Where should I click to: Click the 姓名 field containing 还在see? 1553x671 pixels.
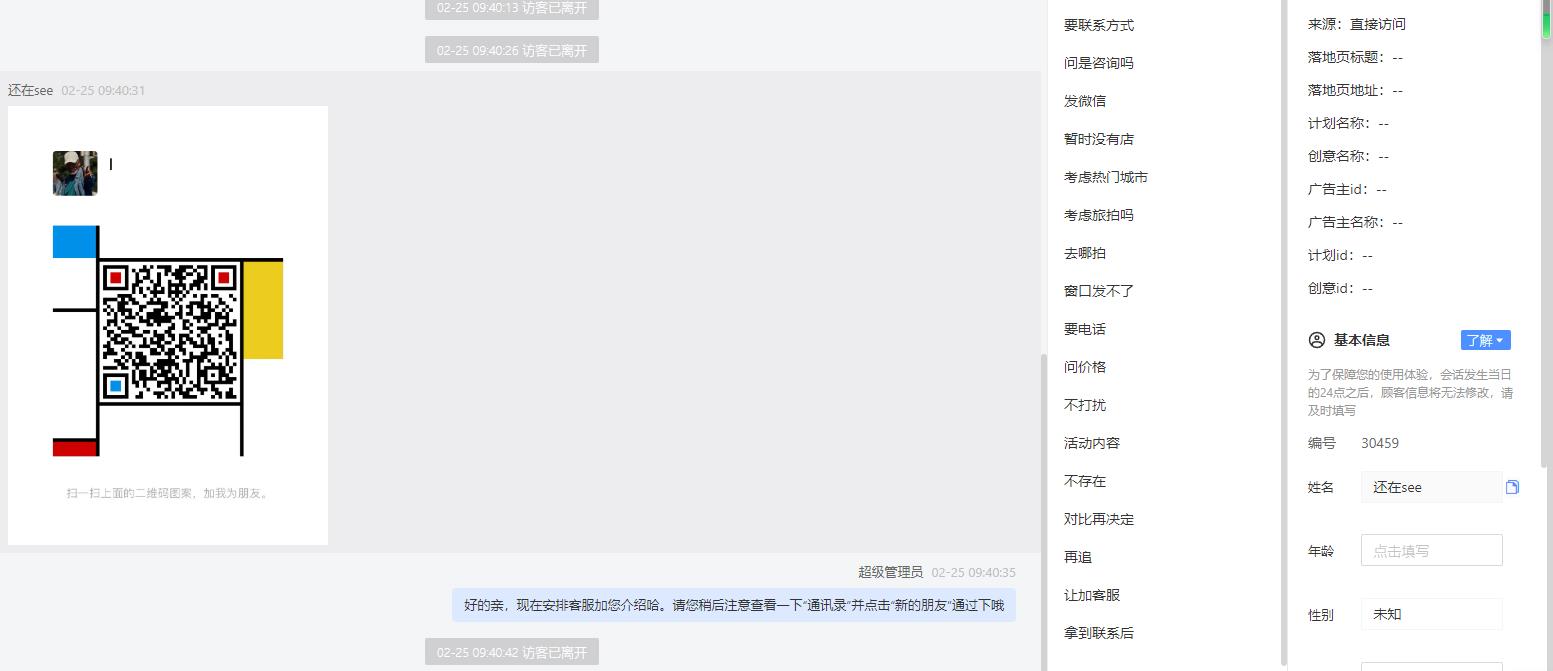[1431, 487]
